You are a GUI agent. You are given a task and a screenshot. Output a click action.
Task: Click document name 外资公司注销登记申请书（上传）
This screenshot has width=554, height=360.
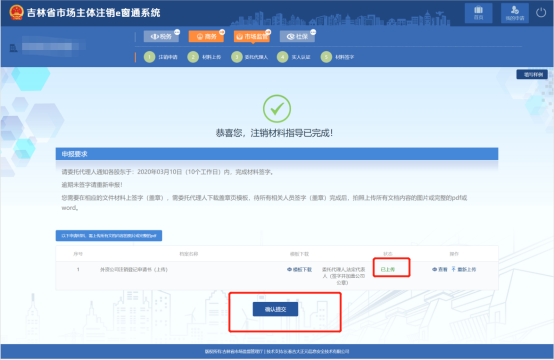[x=134, y=270]
